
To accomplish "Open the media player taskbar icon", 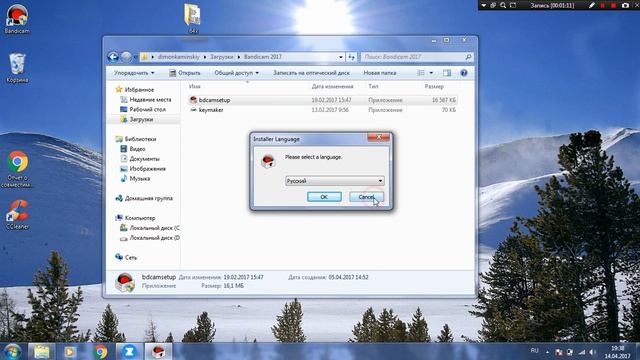I will click(x=69, y=351).
